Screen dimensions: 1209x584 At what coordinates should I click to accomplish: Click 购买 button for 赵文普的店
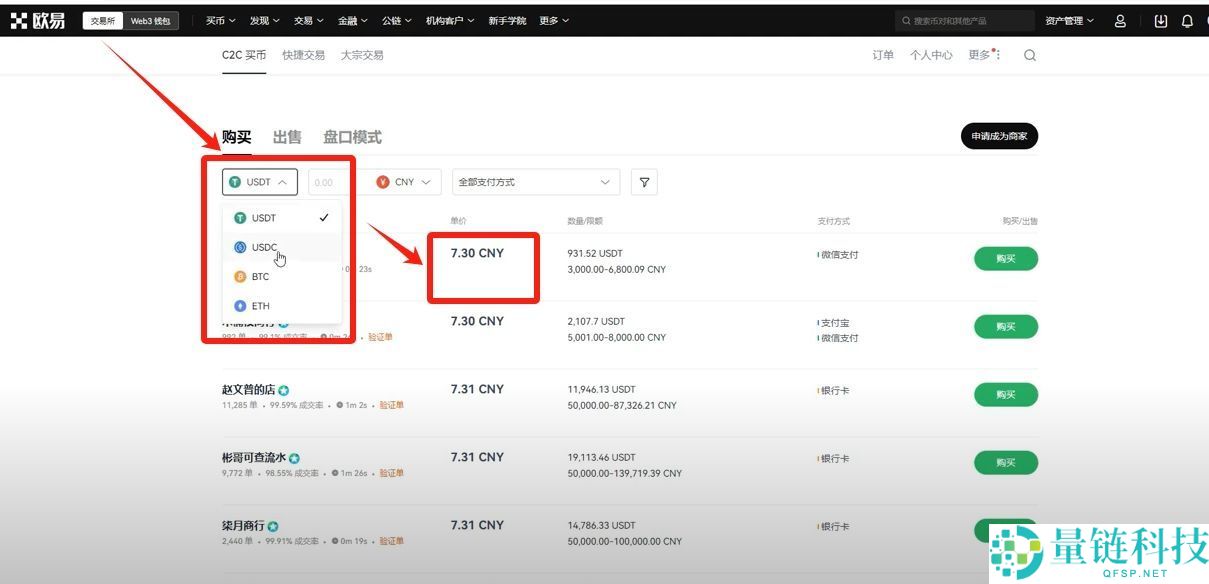point(1005,394)
